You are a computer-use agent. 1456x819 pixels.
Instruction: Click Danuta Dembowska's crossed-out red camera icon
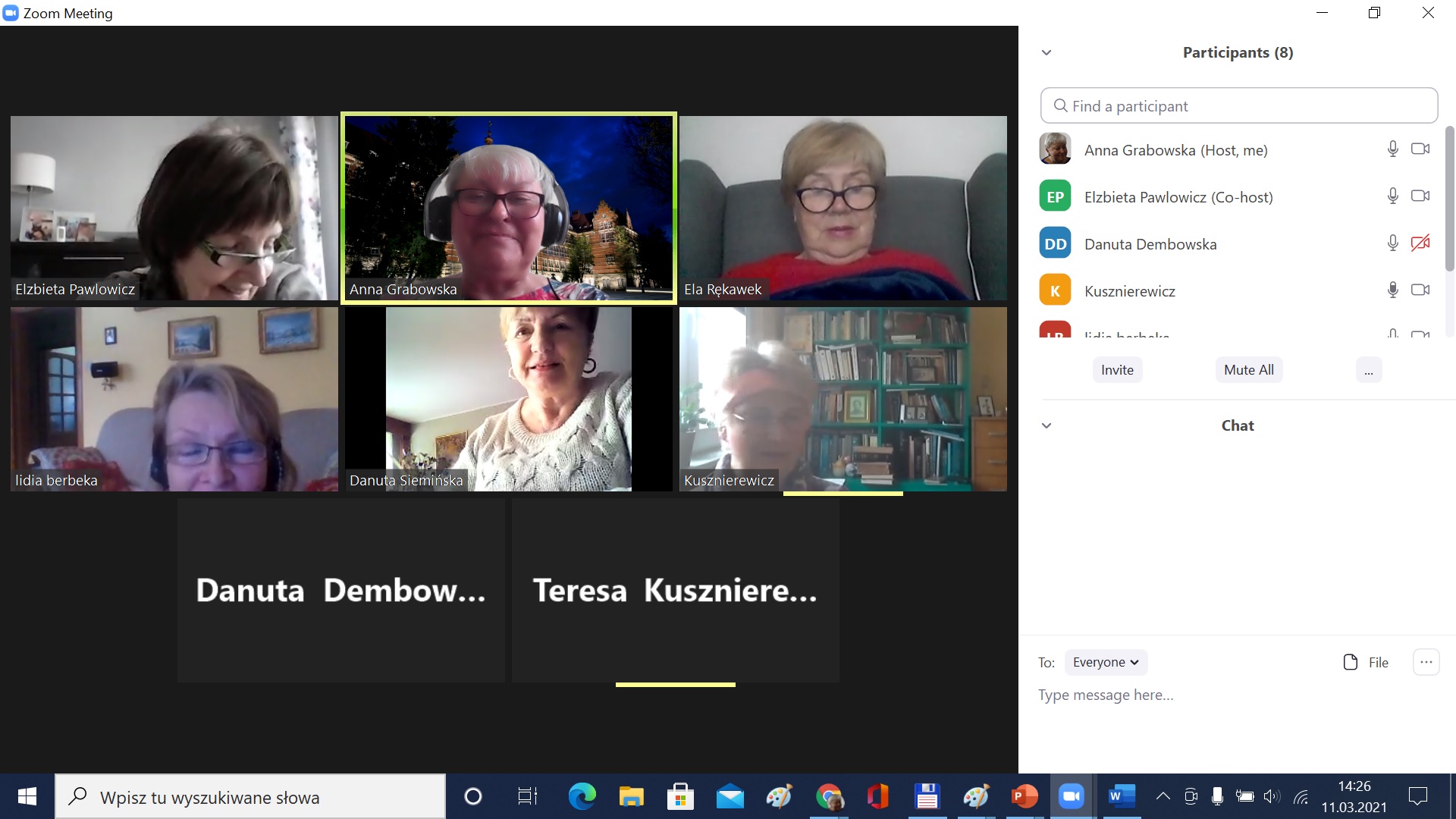1420,243
